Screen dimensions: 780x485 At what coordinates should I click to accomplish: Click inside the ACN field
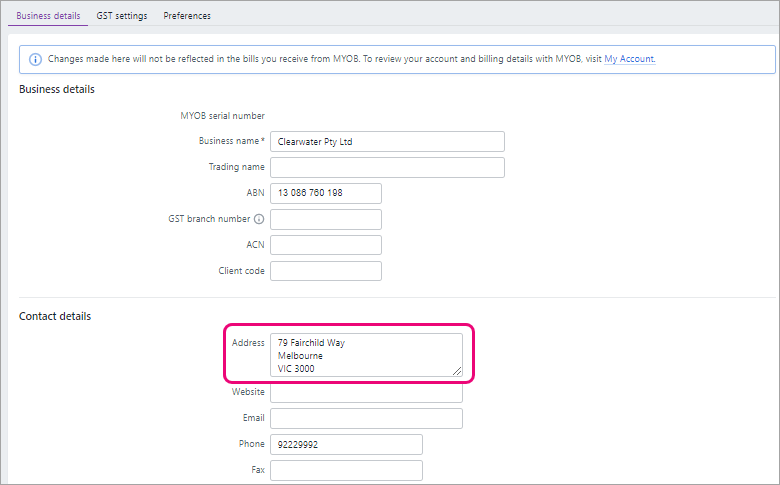pyautogui.click(x=326, y=245)
